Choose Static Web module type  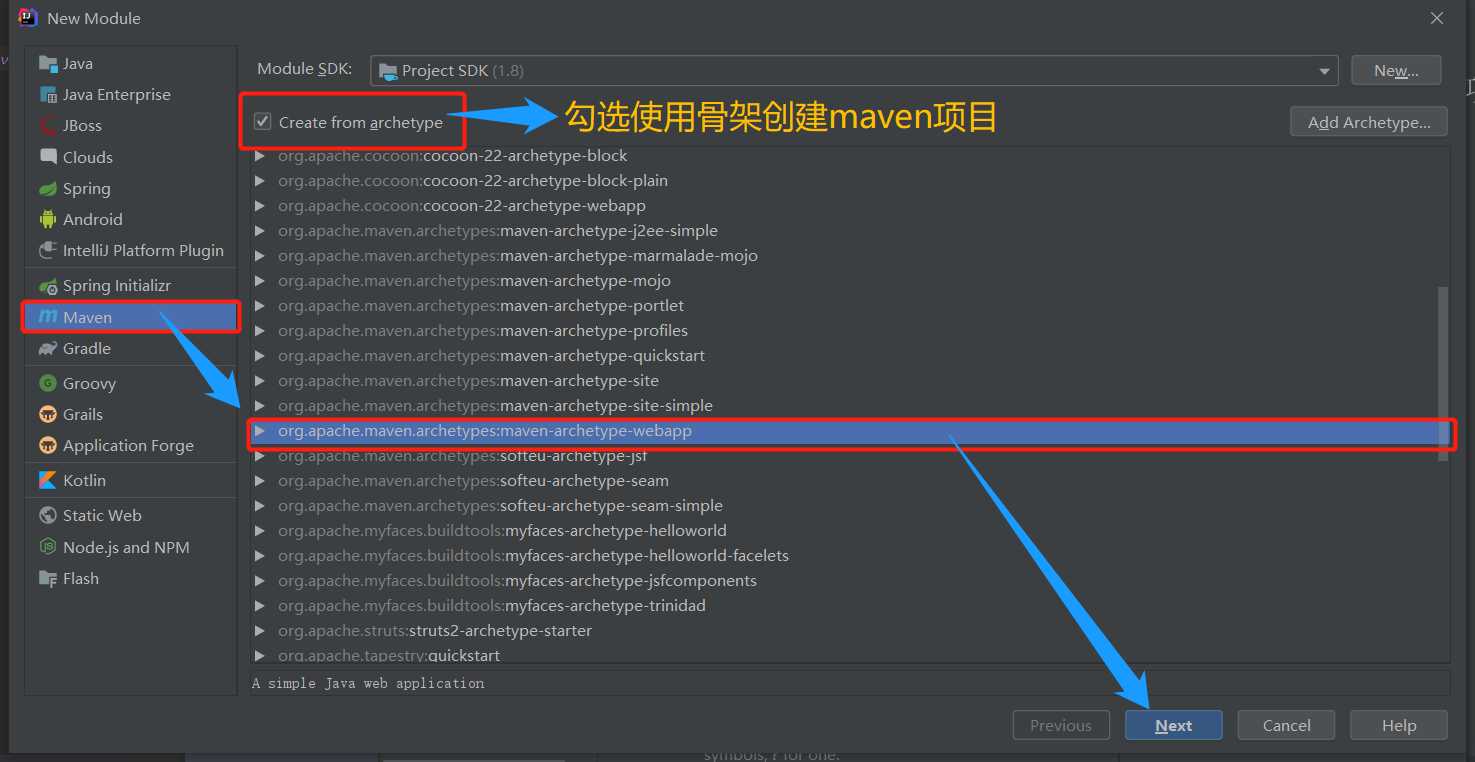[131, 515]
